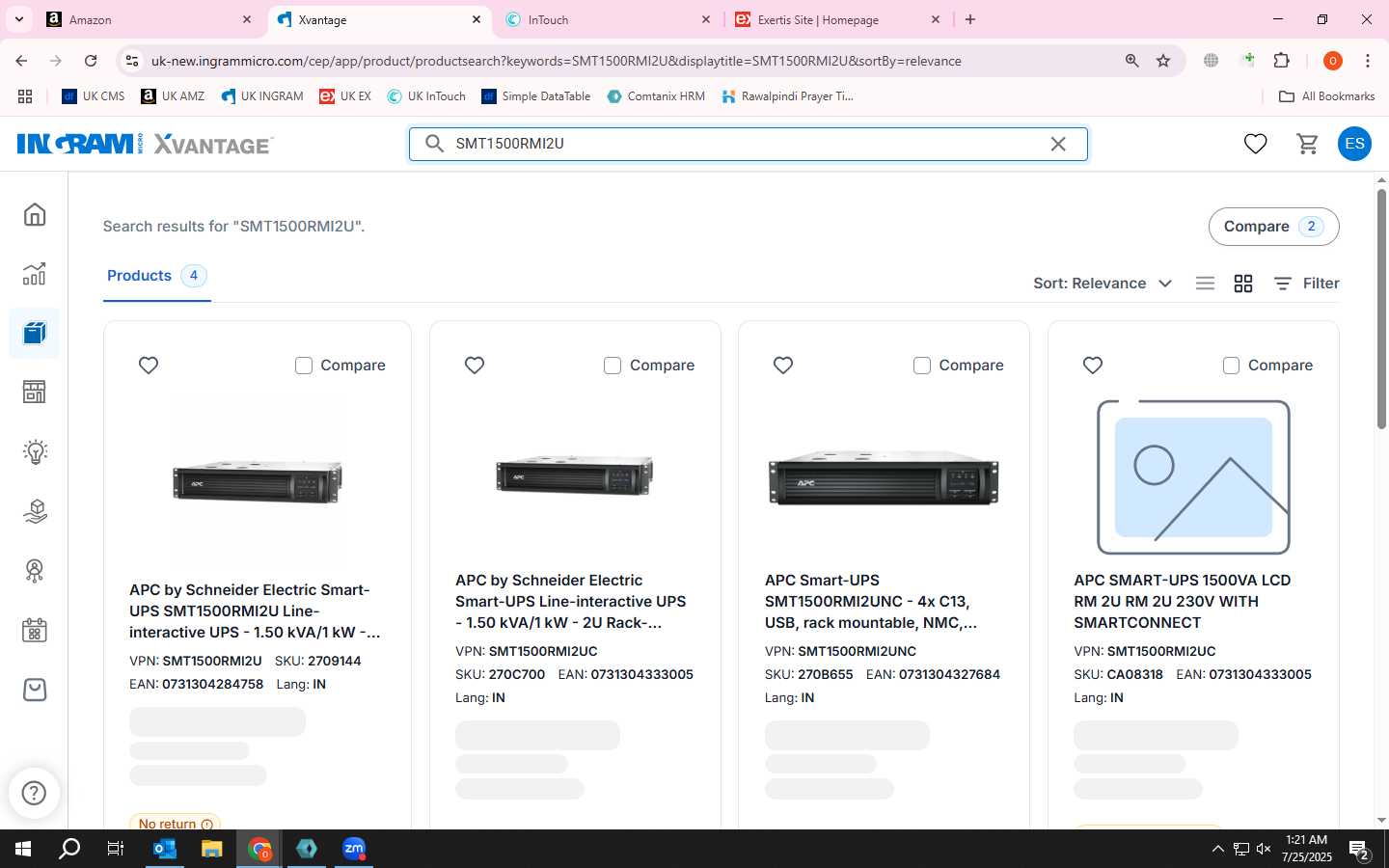Screen dimensions: 1389x868
Task: Open File Explorer from taskbar
Action: tap(212, 849)
